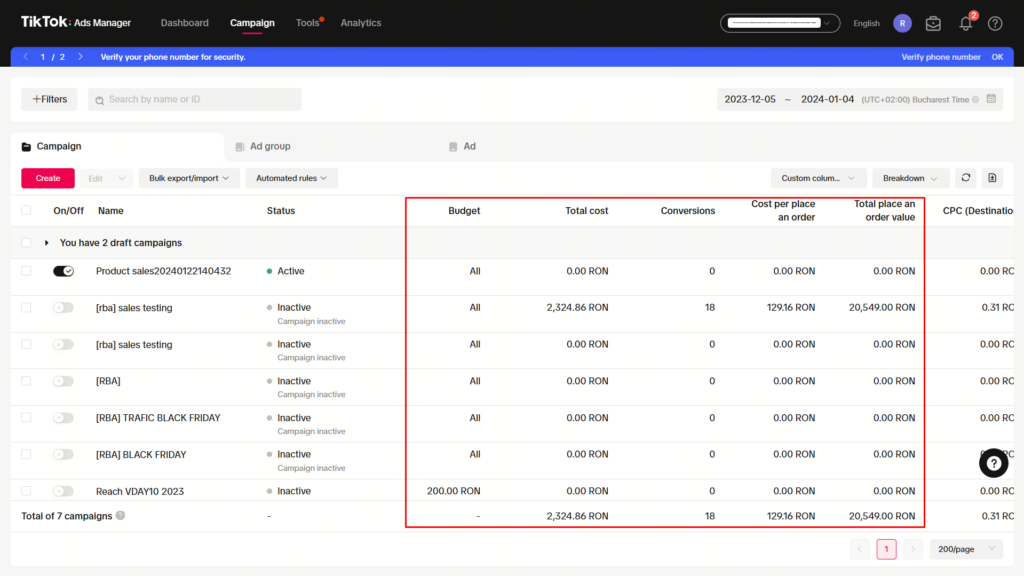The image size is (1024, 576).
Task: Go to next banner message arrow
Action: (x=80, y=57)
